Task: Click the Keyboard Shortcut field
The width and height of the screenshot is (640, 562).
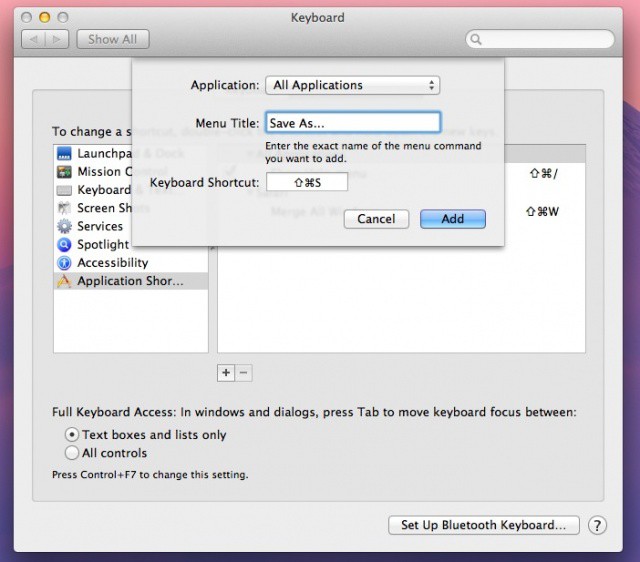Action: click(x=306, y=182)
